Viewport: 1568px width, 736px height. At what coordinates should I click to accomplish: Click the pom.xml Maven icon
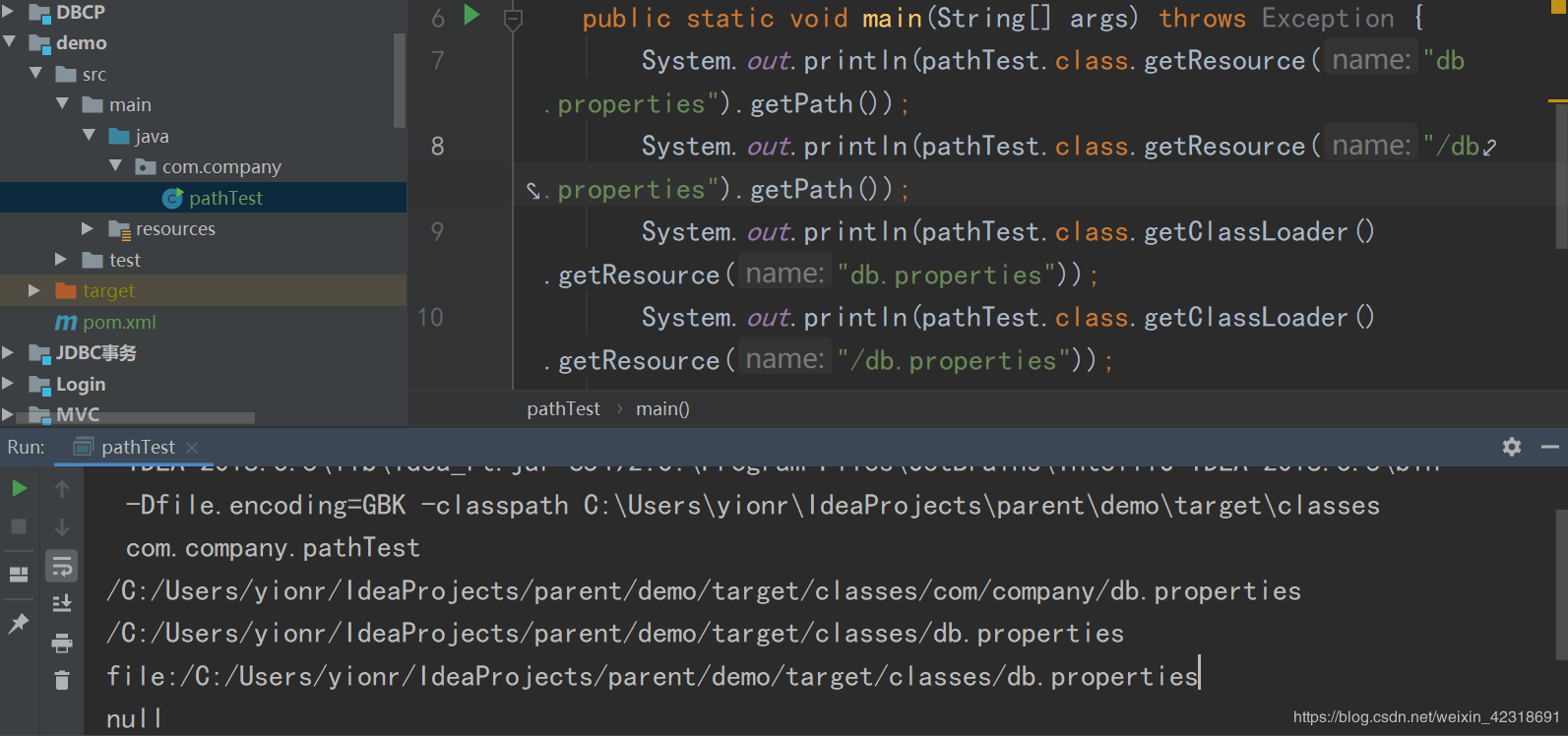point(66,323)
